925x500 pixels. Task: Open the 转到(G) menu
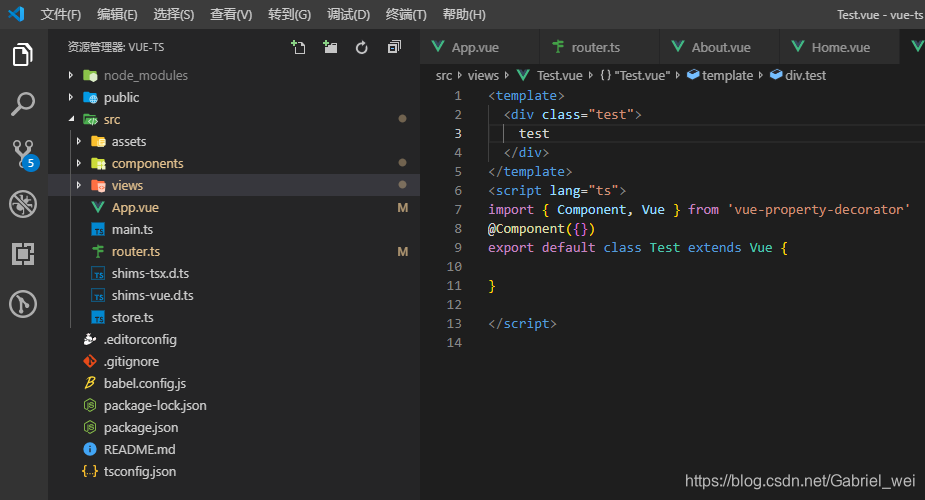290,14
